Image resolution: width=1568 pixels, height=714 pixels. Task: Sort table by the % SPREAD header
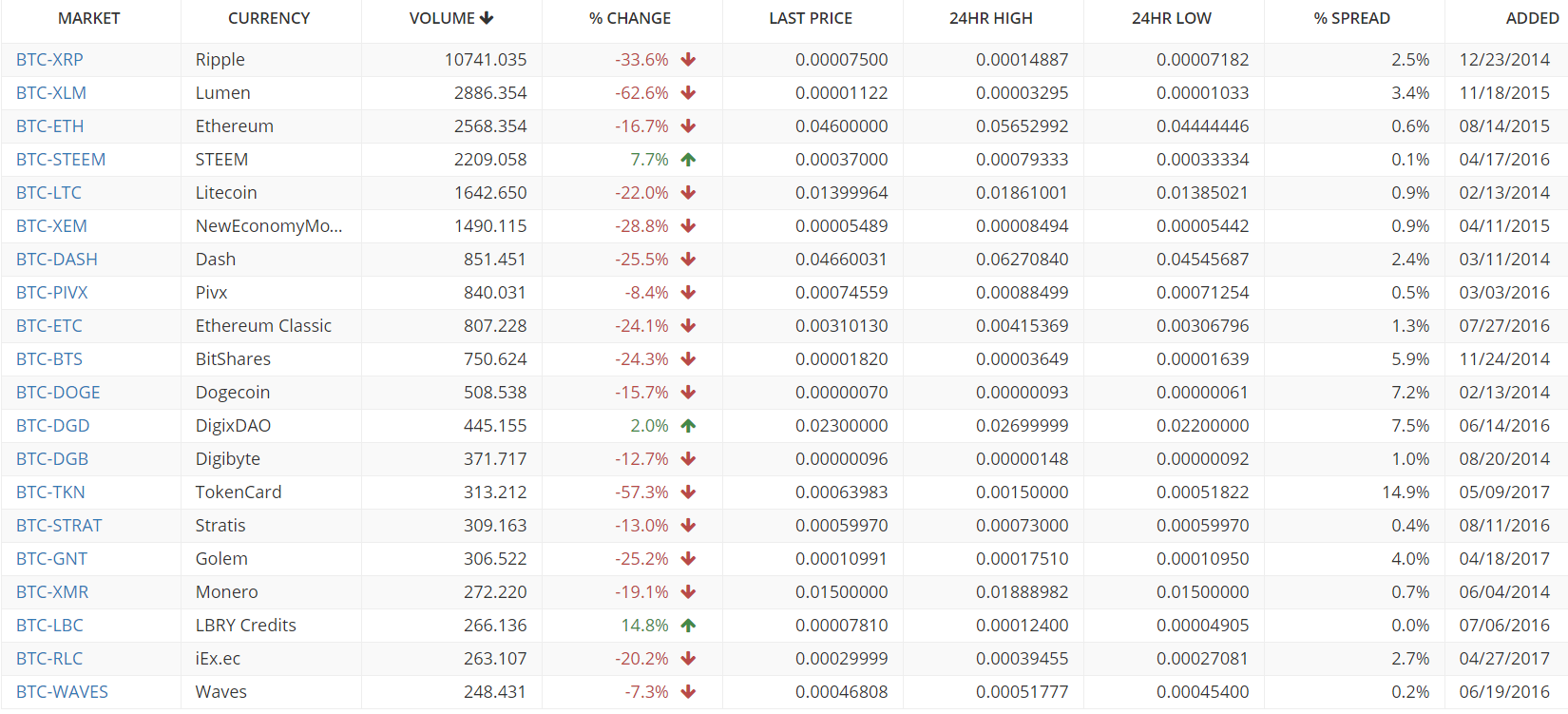pos(1352,18)
